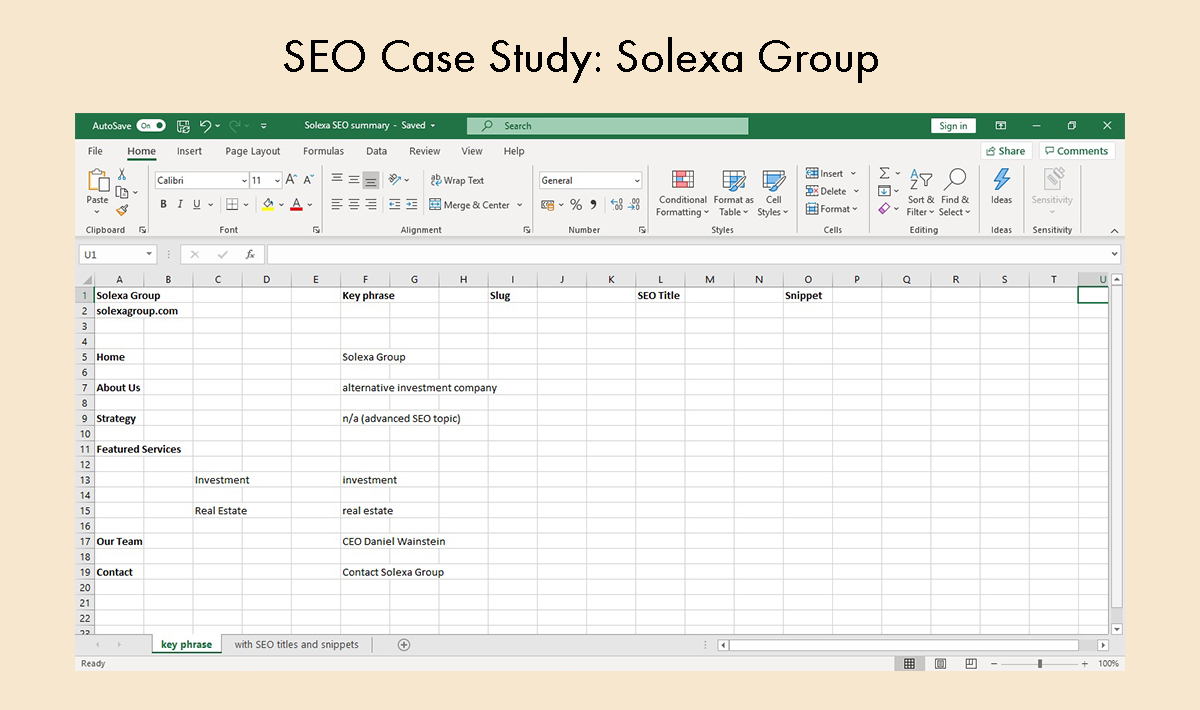The image size is (1200, 710).
Task: Right-align the cell text
Action: [371, 205]
